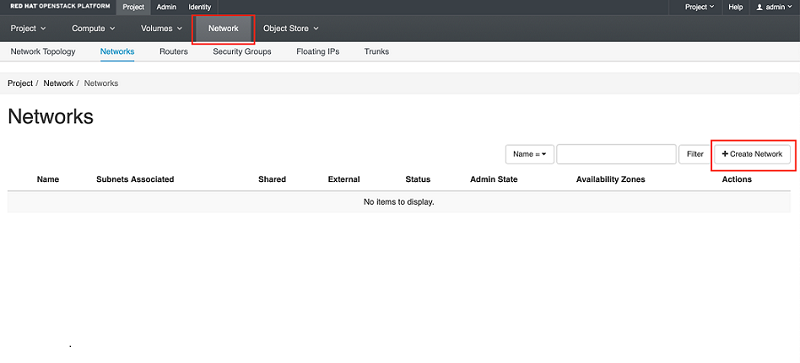Go to the Routers tab
This screenshot has height=363, width=800.
tap(173, 52)
